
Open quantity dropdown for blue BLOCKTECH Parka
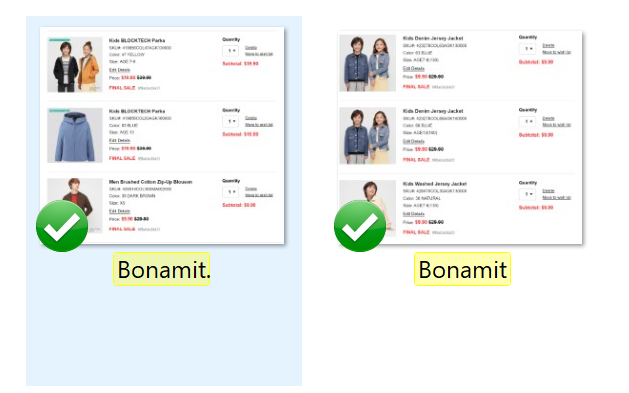click(231, 122)
